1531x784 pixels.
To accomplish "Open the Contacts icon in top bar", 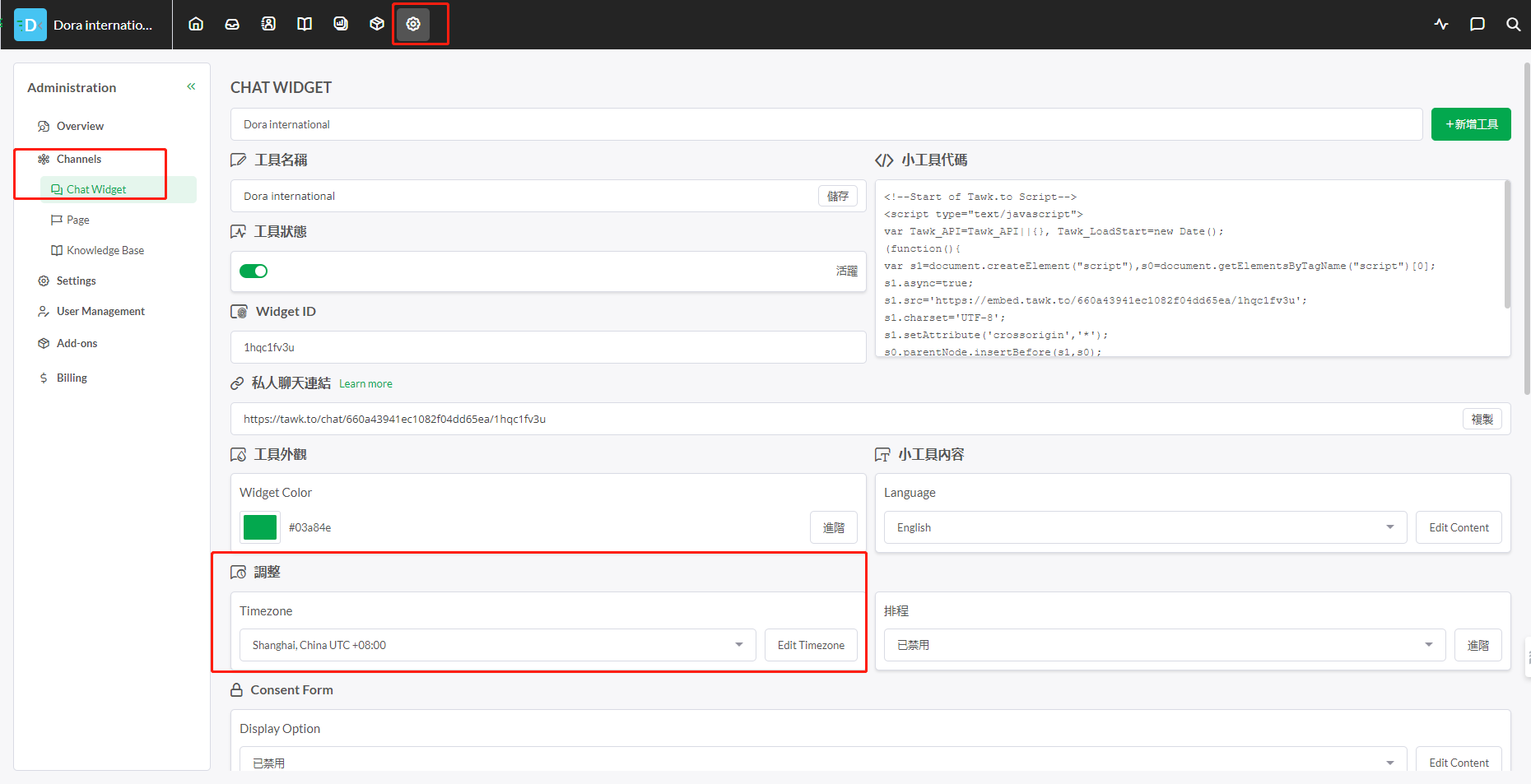I will 268,24.
